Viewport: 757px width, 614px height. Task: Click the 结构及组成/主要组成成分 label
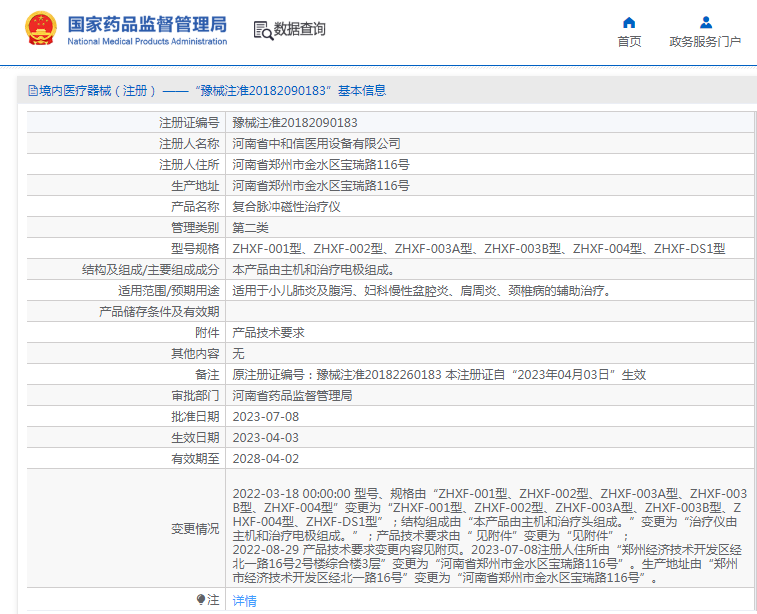coord(151,270)
